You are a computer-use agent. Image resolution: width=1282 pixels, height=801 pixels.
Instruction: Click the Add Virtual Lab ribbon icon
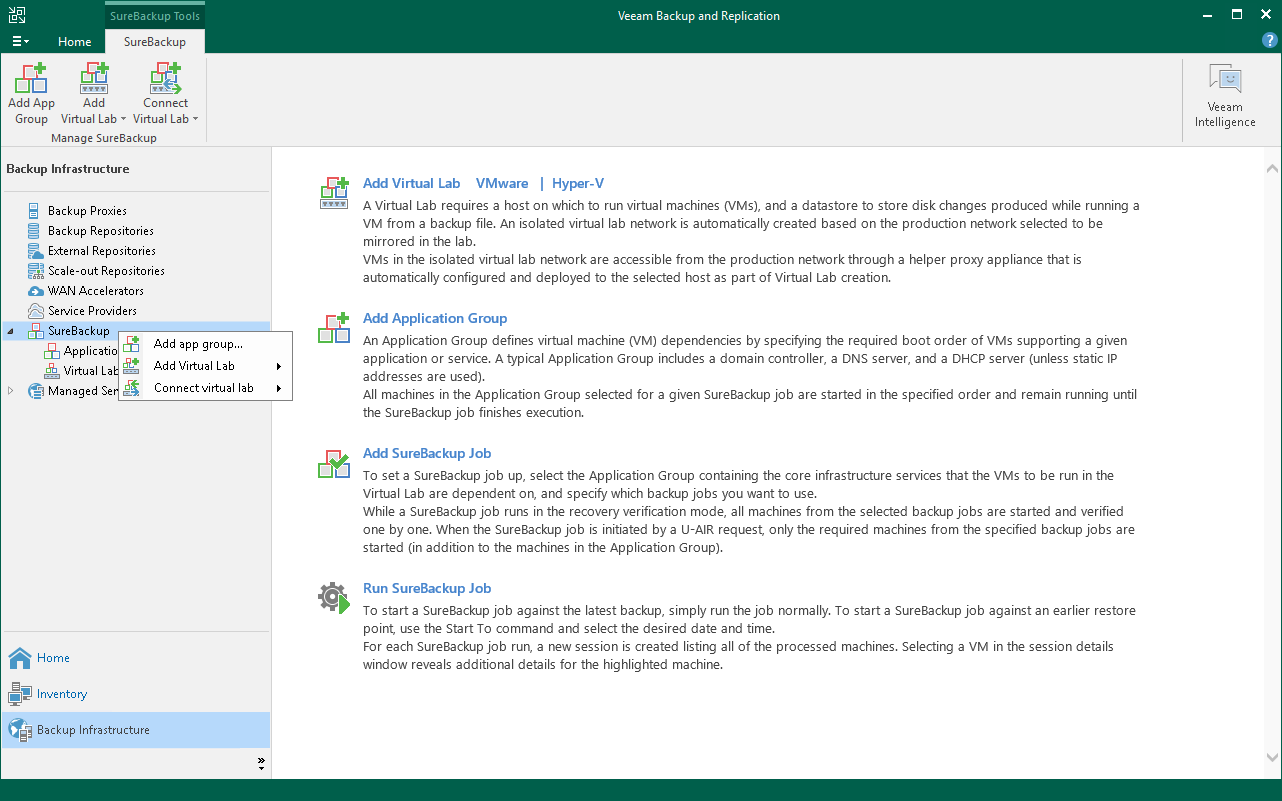click(94, 78)
